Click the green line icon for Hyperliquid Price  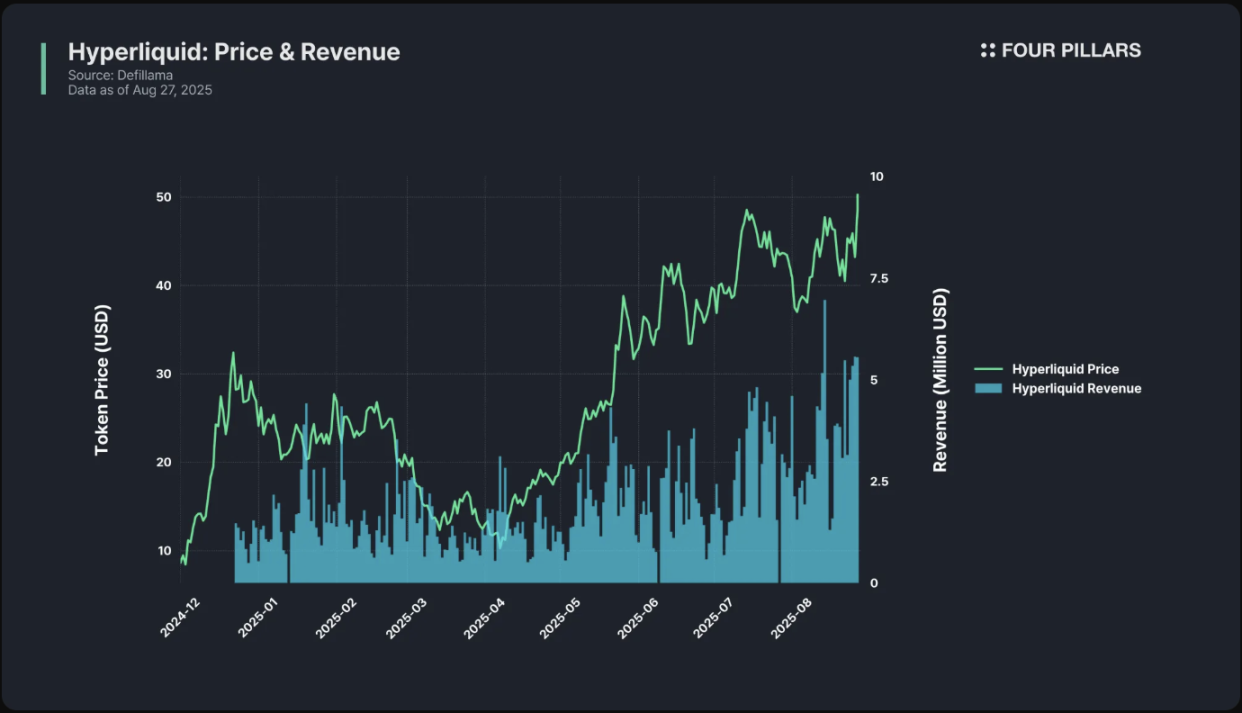[989, 369]
